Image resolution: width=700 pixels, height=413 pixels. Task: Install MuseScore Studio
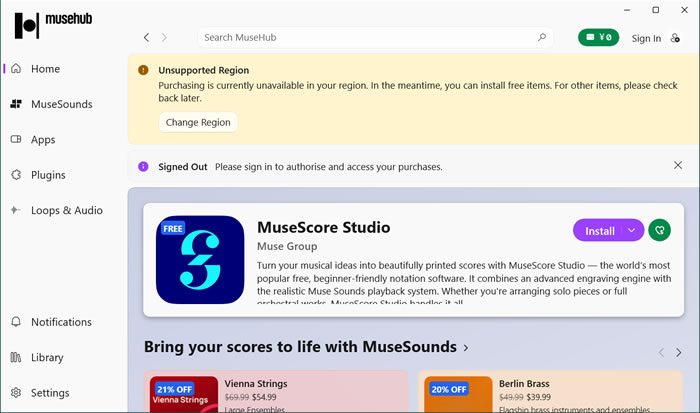(x=599, y=231)
